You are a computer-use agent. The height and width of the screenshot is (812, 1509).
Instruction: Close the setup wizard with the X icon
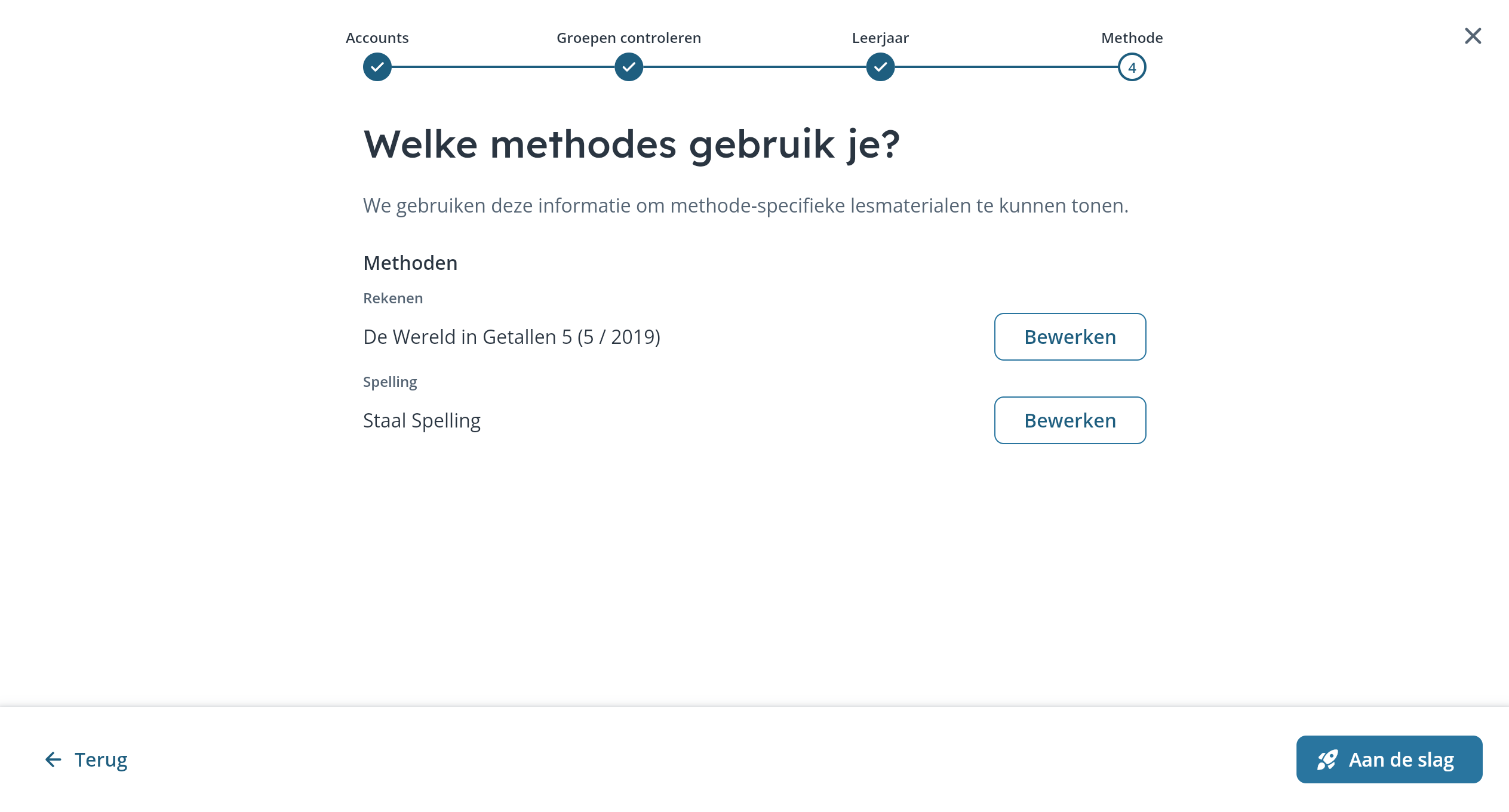1473,36
